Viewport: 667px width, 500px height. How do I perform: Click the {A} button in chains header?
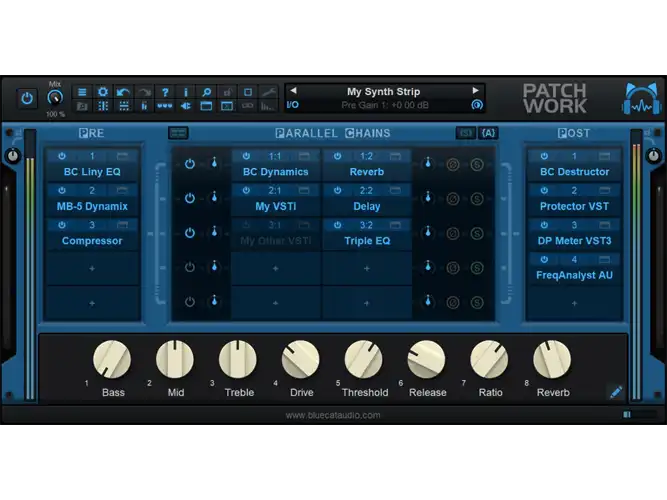click(488, 133)
